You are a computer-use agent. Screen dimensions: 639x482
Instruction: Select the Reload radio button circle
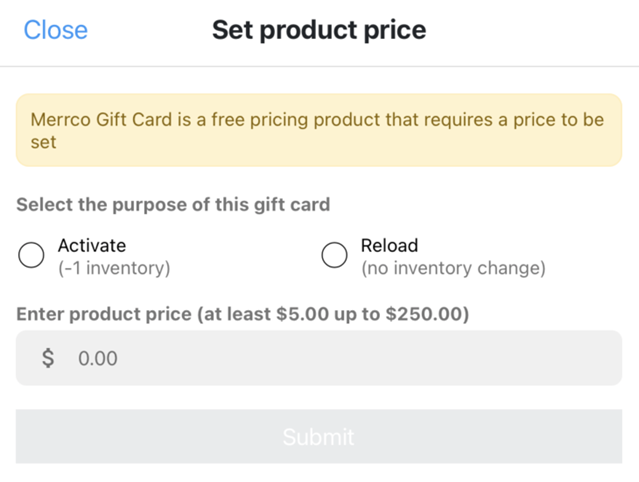point(334,256)
